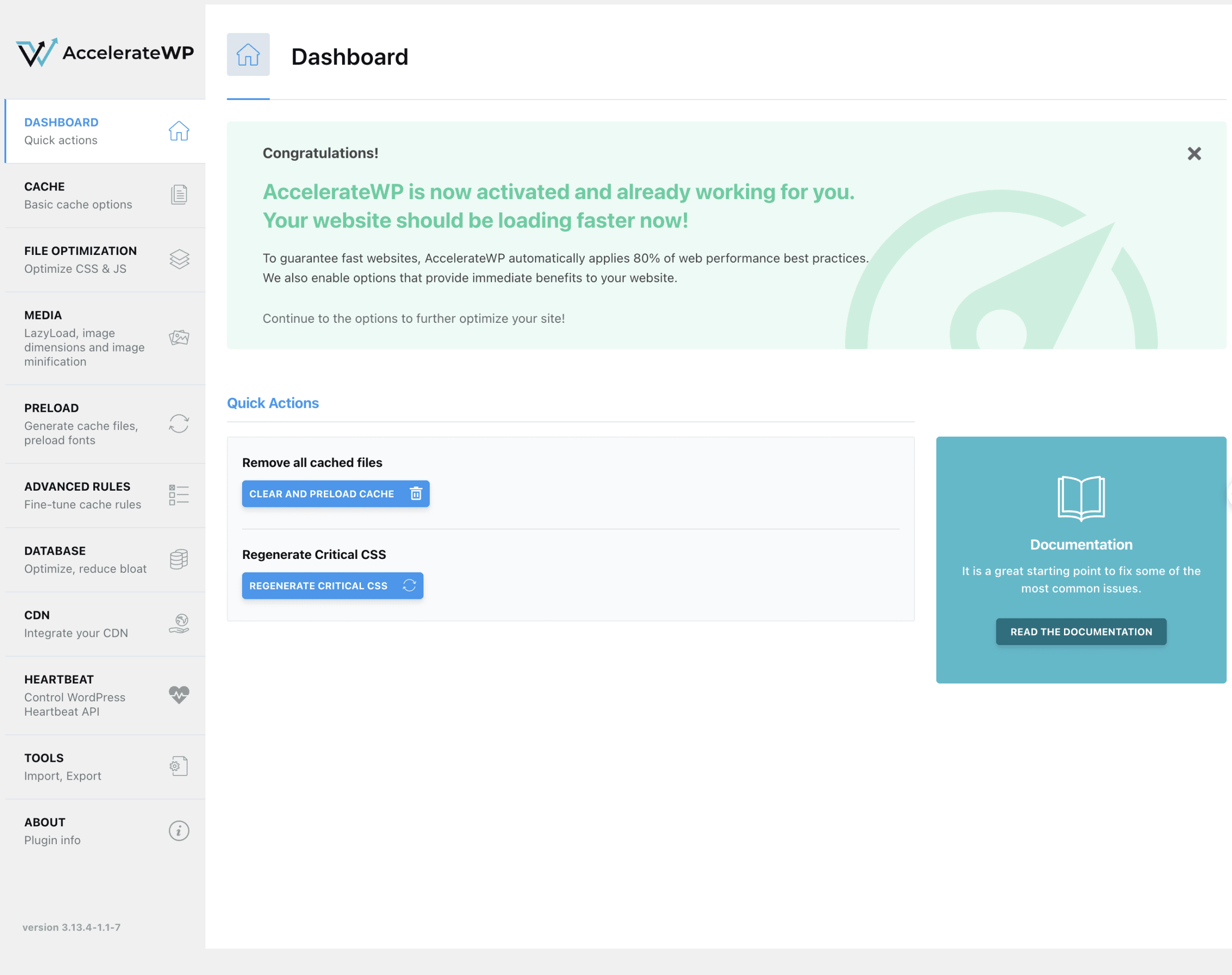Open the Cache menu section
Screen dimensions: 1232x975
[78, 195]
